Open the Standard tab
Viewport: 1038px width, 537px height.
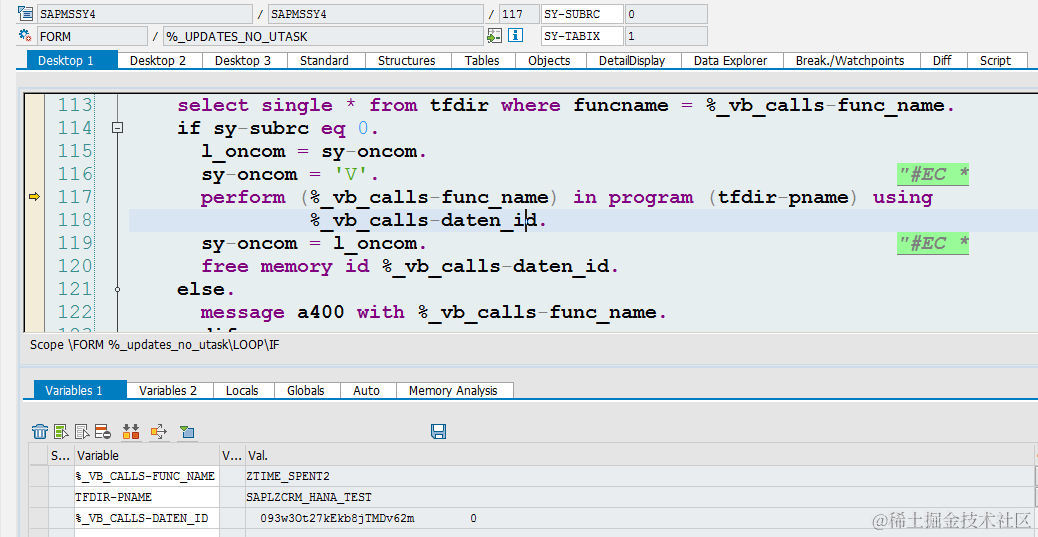point(324,60)
